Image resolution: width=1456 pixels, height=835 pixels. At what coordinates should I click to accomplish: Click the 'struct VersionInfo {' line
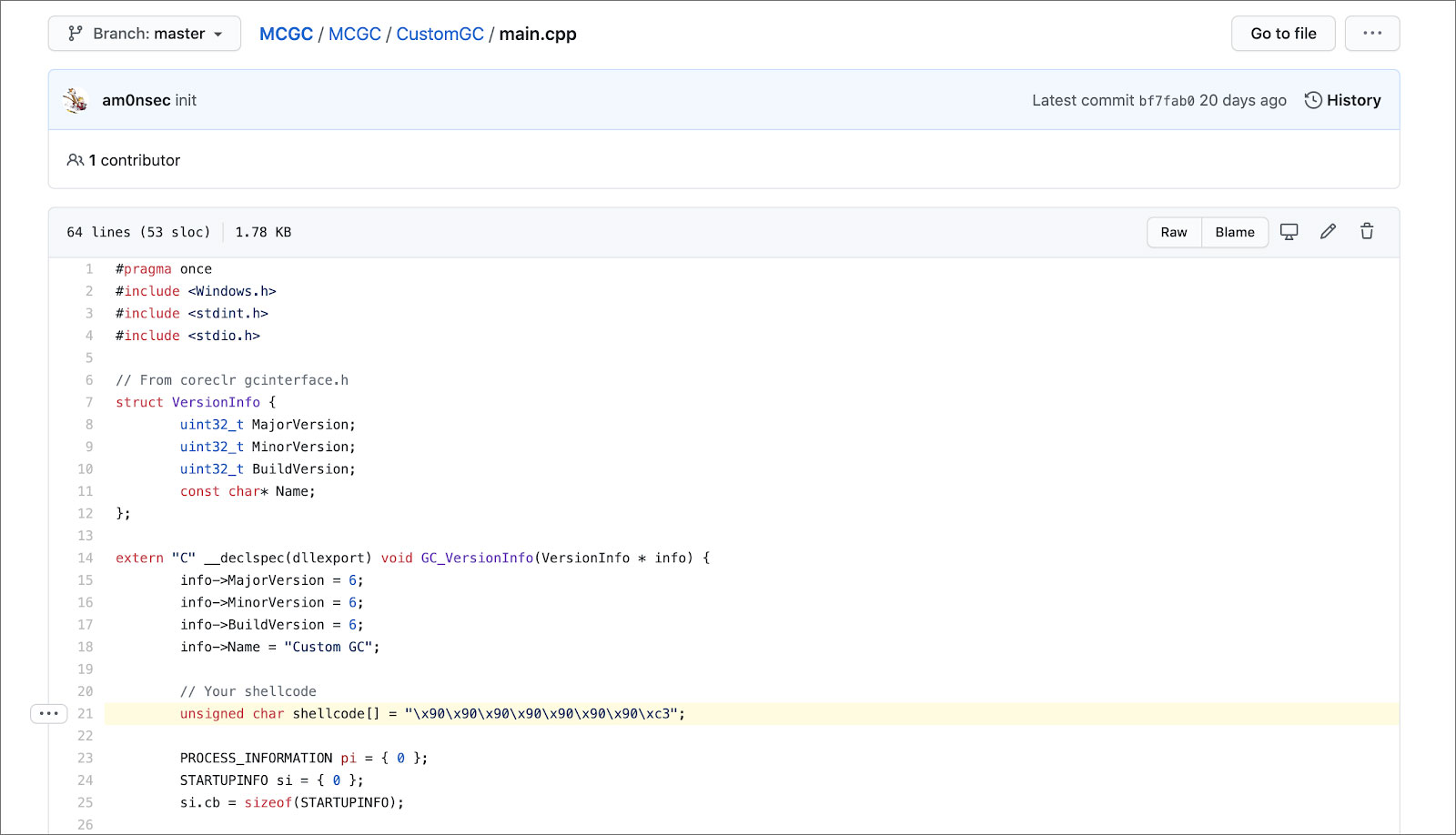point(196,402)
